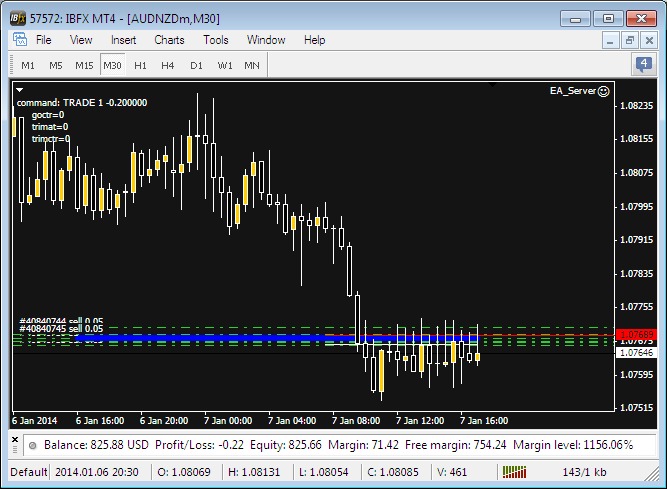Click the C: 1.08085 status entry

[x=393, y=472]
